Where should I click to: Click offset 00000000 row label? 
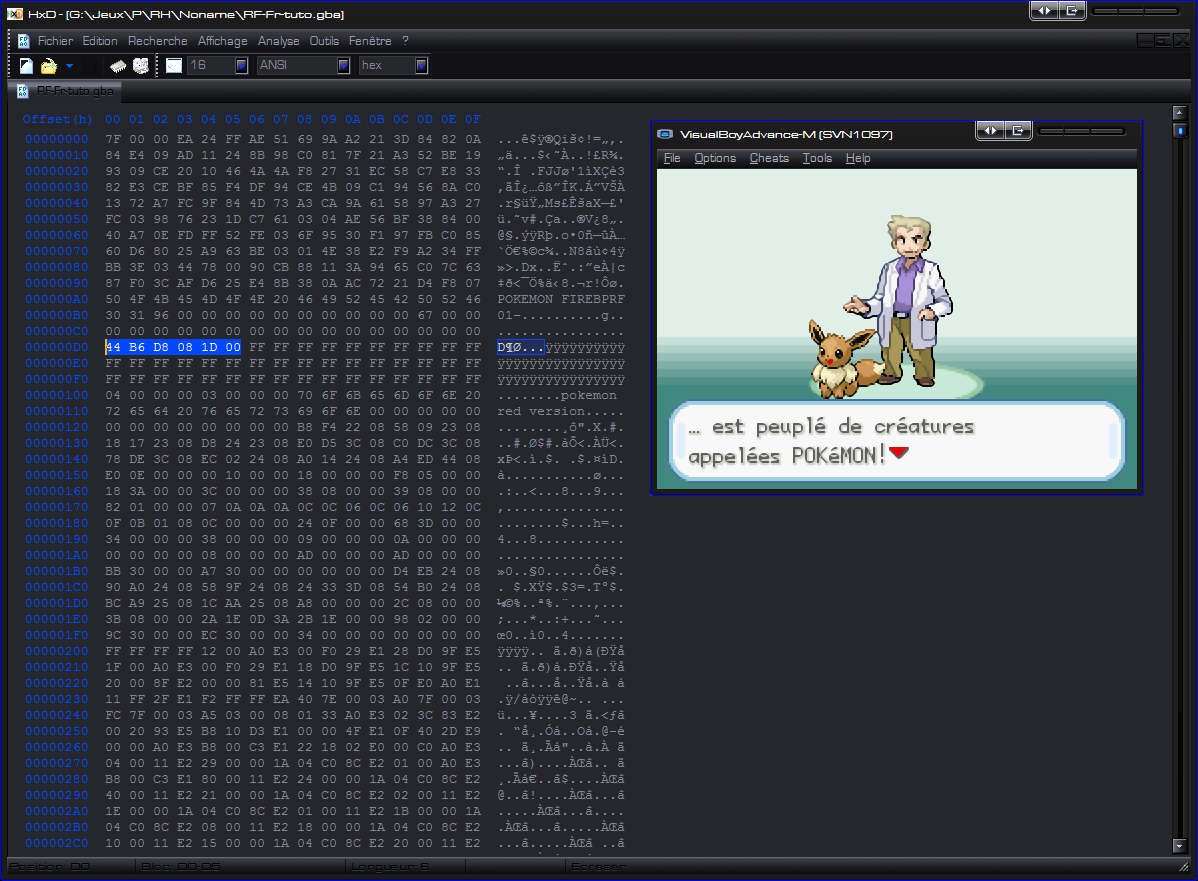57,139
